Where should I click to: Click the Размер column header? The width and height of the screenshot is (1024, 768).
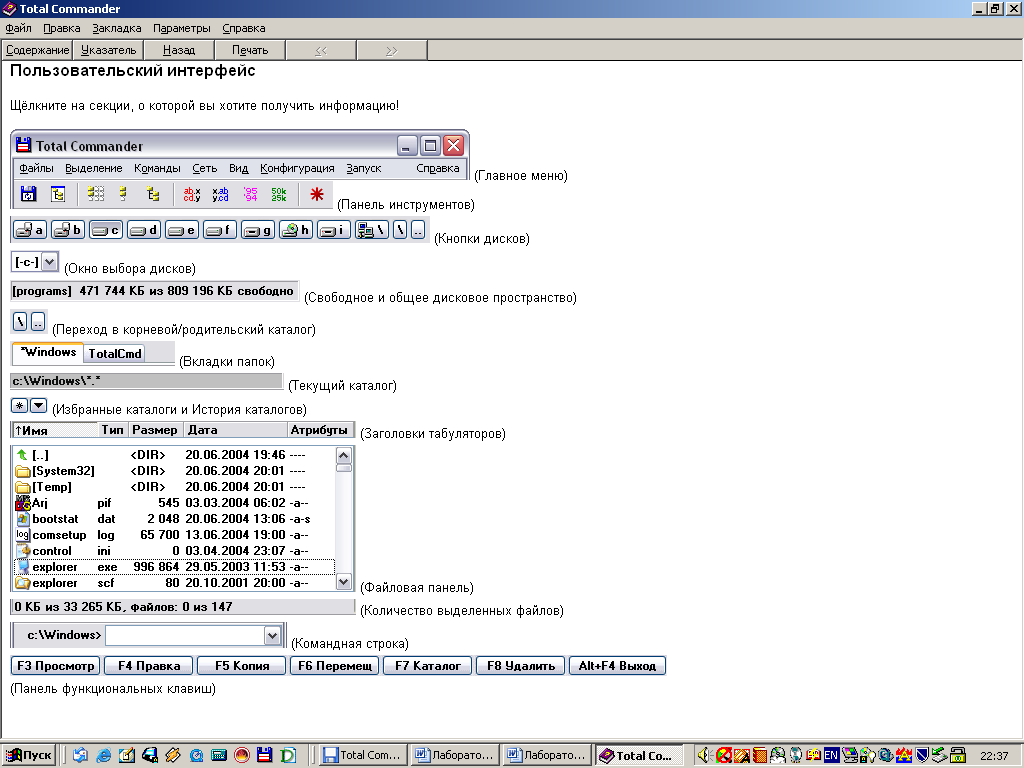click(x=156, y=430)
